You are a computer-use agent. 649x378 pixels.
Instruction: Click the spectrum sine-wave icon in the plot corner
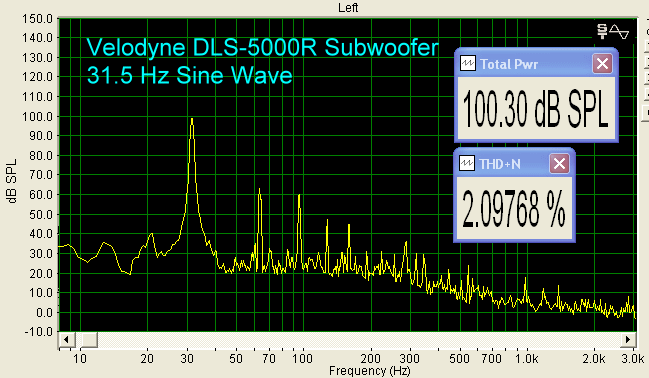tap(613, 31)
